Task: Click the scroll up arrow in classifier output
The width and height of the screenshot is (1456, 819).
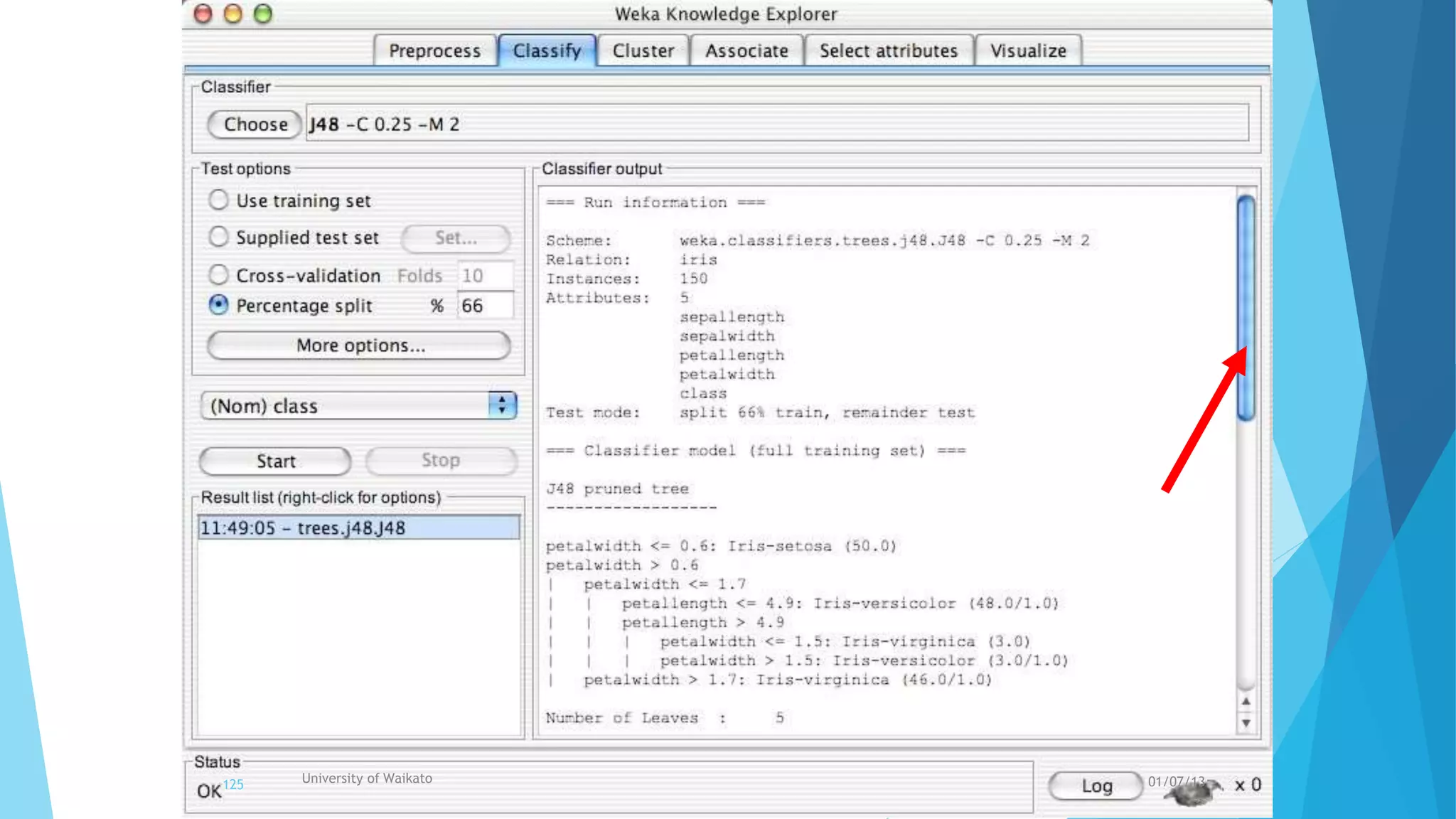Action: pyautogui.click(x=1246, y=702)
